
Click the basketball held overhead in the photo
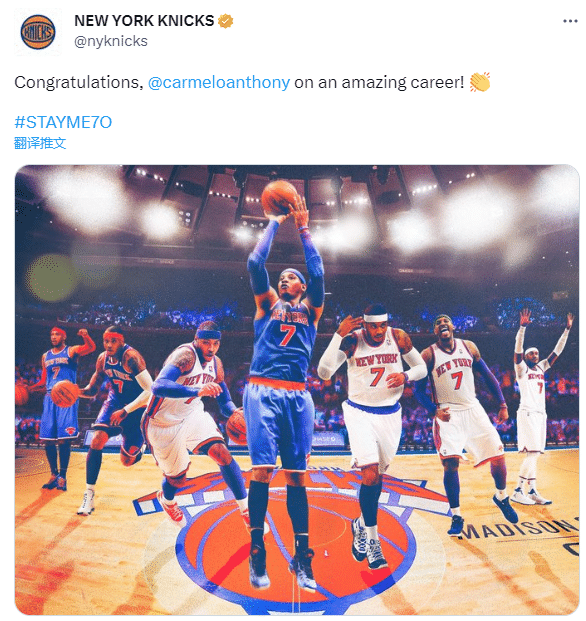click(280, 198)
